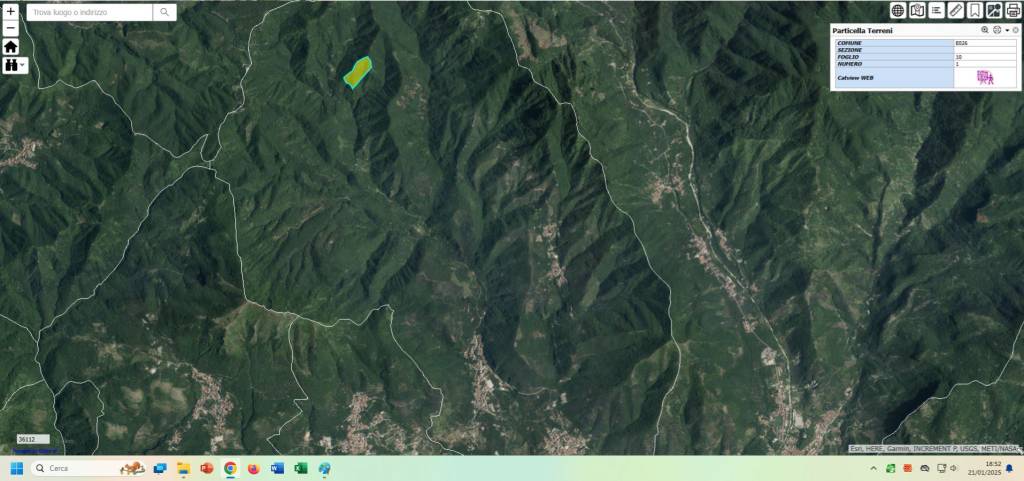Expand the Particella Terreni popup options arrow
Viewport: 1024px width, 481px height.
point(1006,30)
